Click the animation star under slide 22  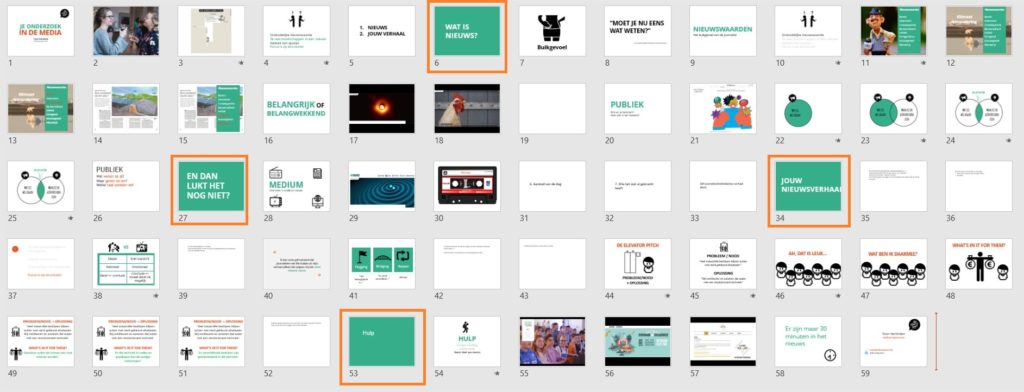click(838, 140)
